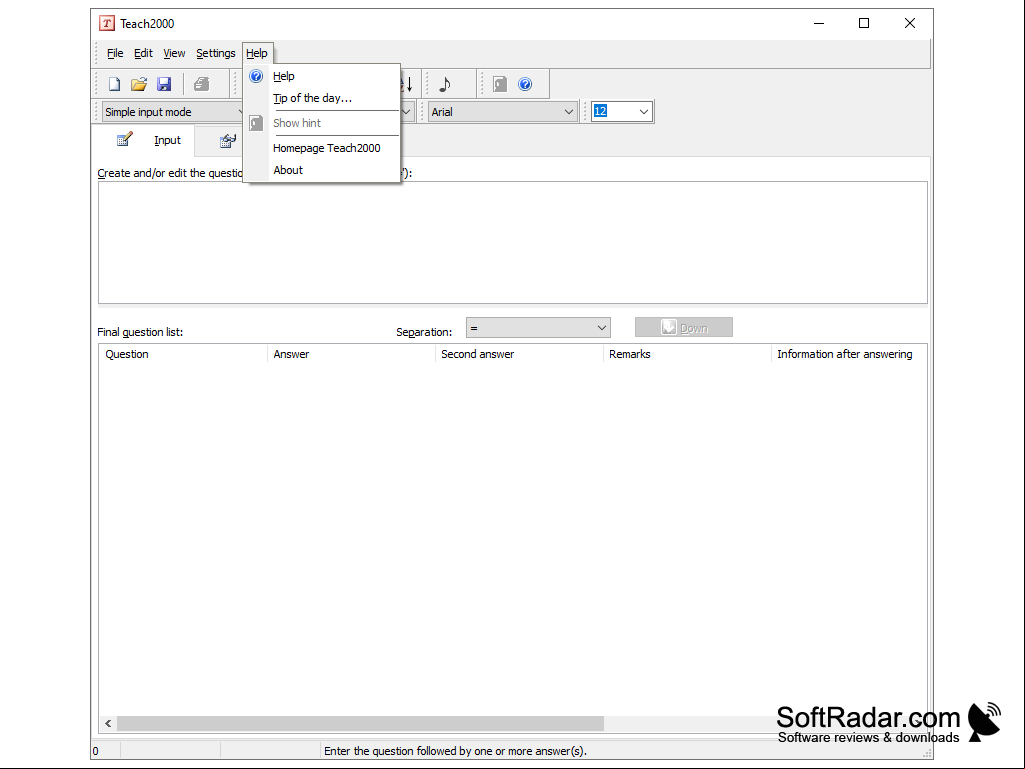The width and height of the screenshot is (1025, 769).
Task: Open the File menu
Action: (x=115, y=54)
